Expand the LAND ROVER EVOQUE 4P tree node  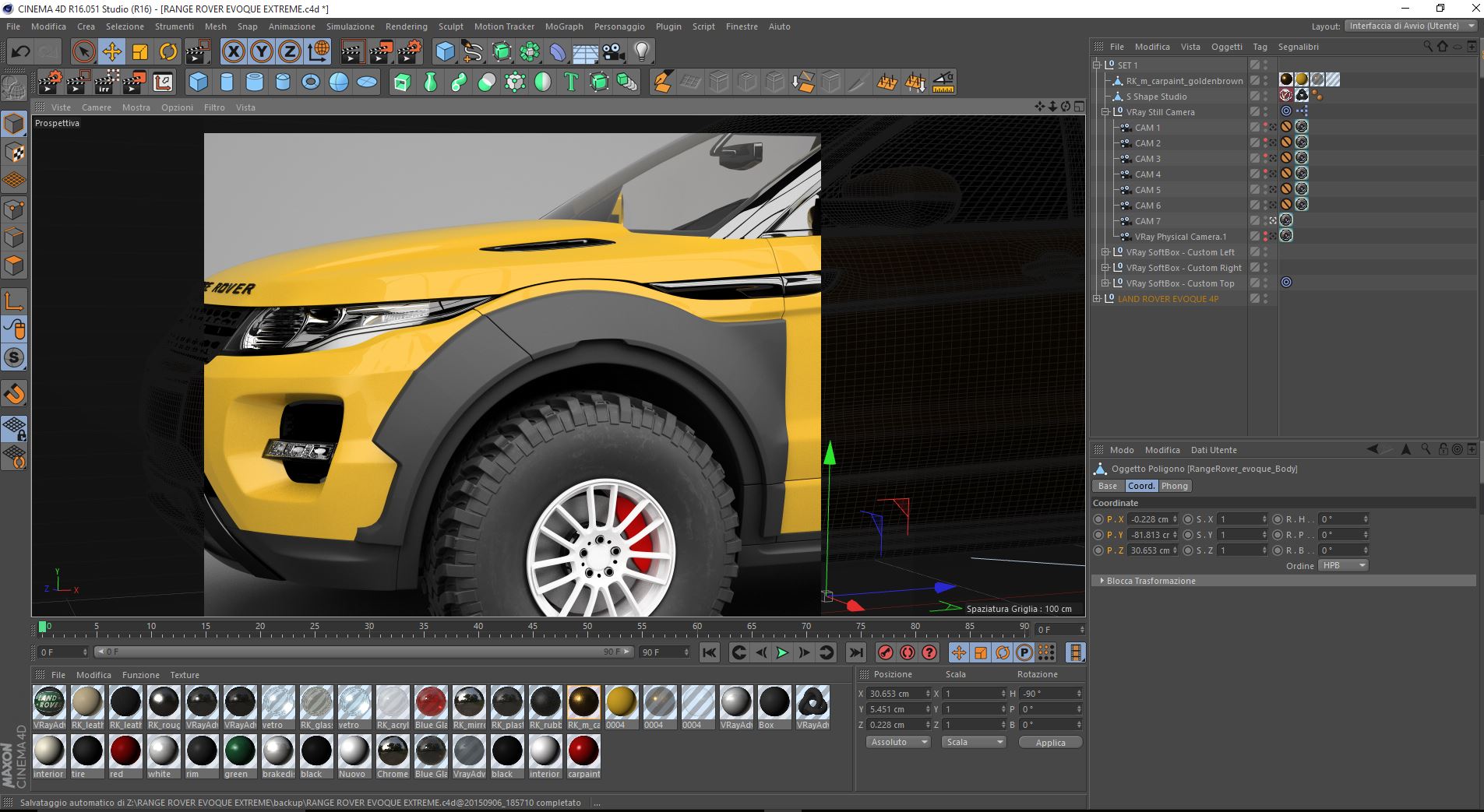point(1097,299)
